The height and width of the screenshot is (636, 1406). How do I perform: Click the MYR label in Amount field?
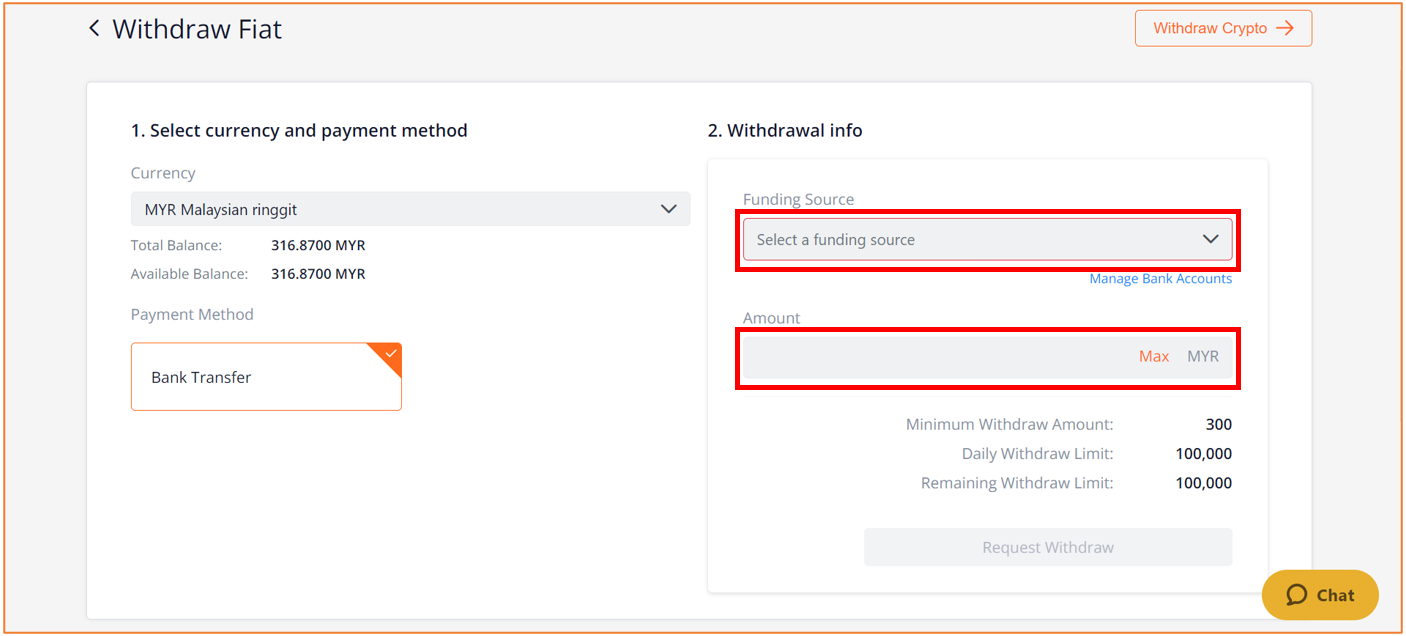1203,356
